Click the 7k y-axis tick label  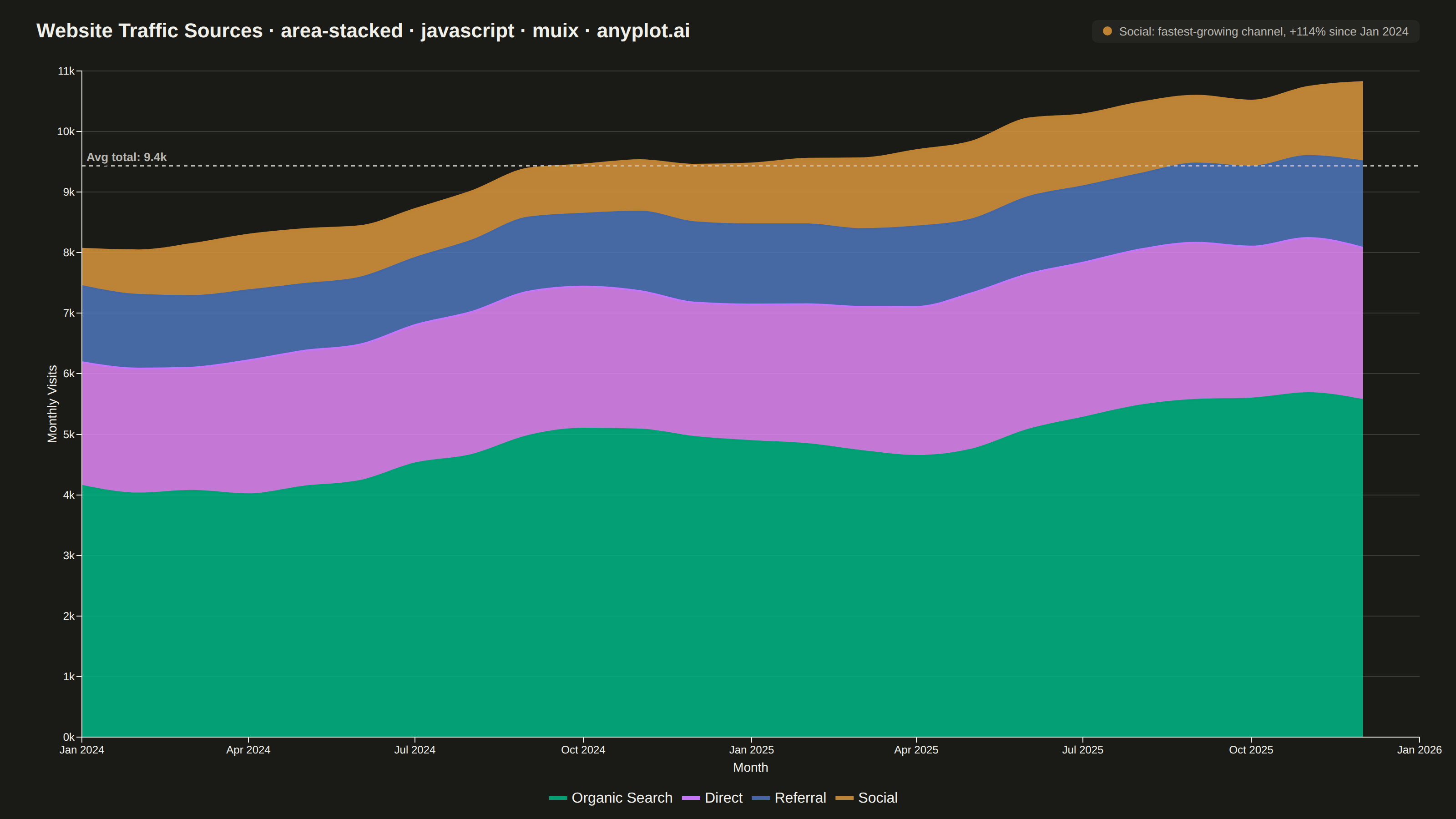point(69,313)
